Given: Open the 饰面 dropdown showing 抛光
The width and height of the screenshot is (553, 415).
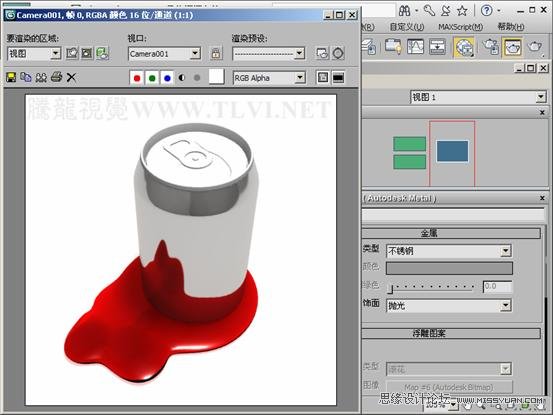Looking at the screenshot, I should [449, 305].
